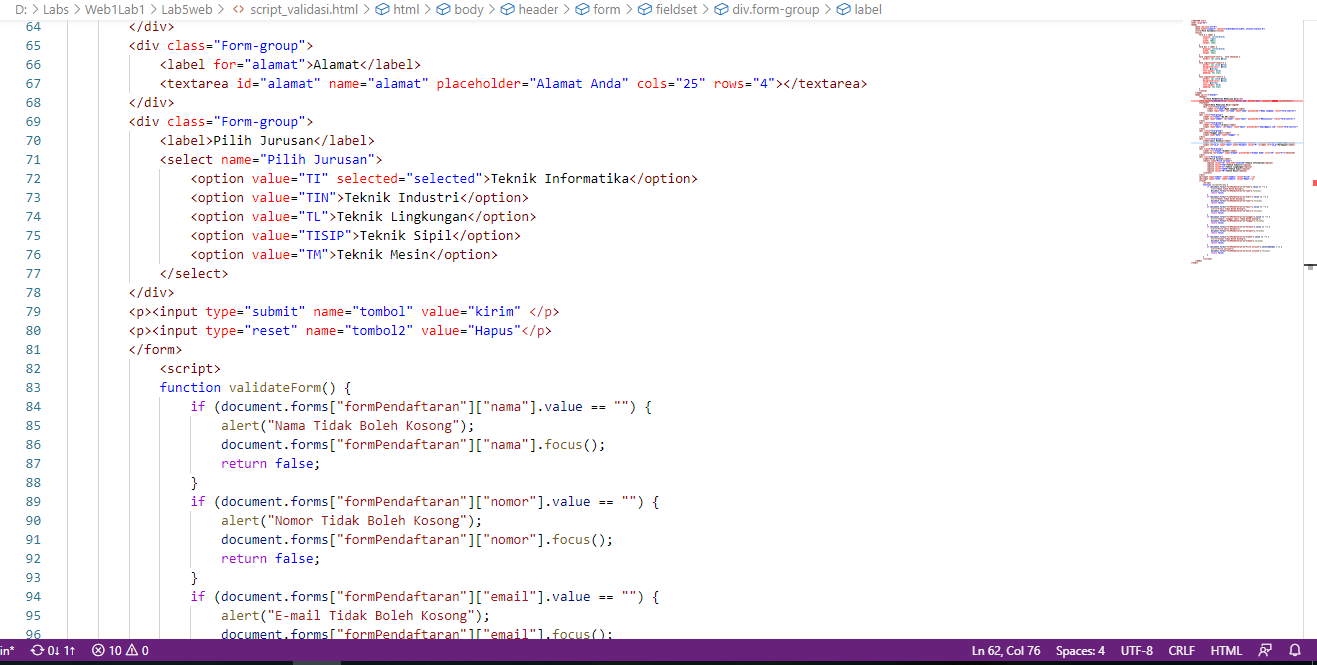
Task: Click Ln 62, Col 76 to go to line
Action: point(1004,650)
